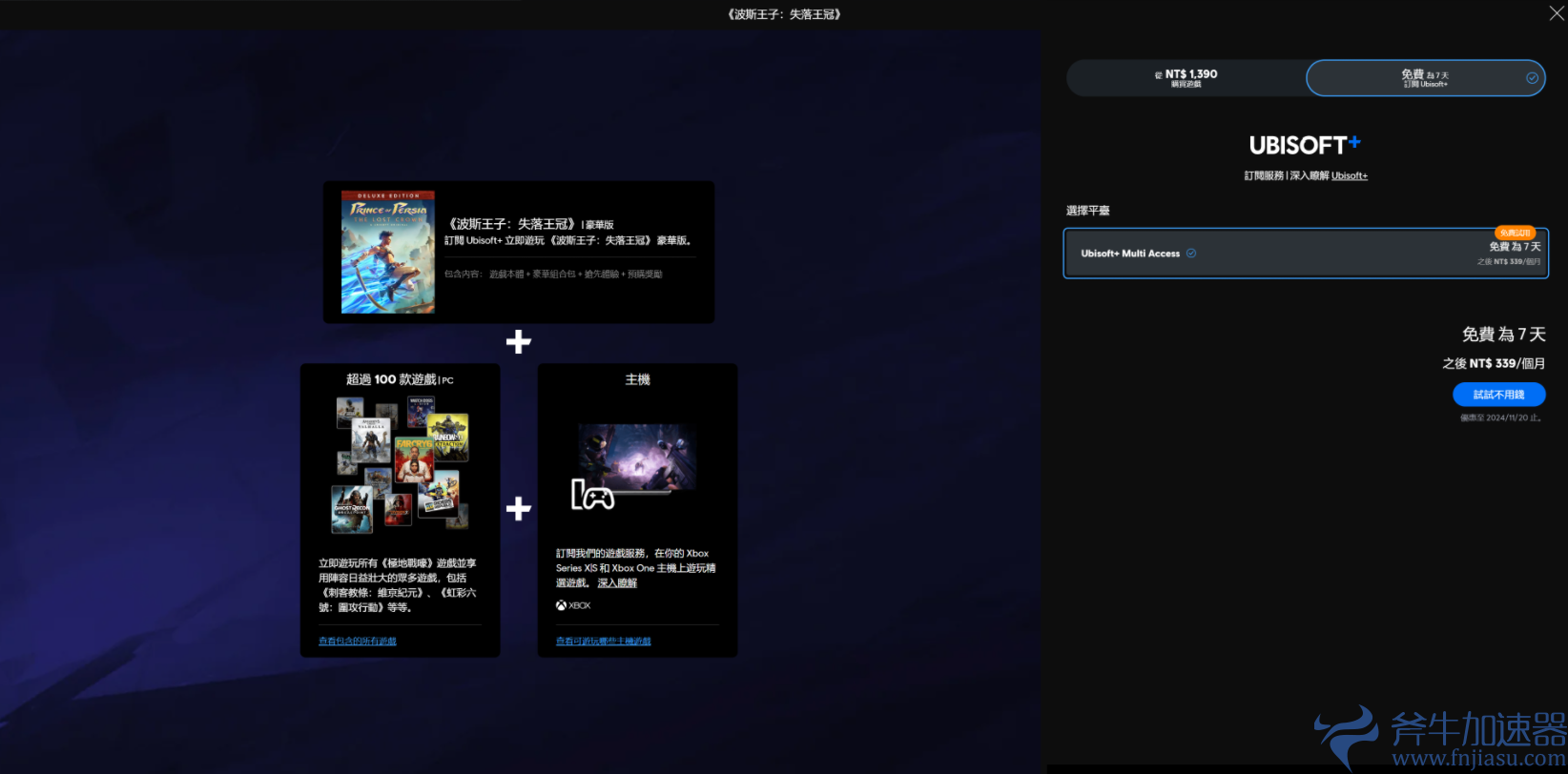The width and height of the screenshot is (1568, 774).
Task: Open the 查看可遊玩哪些主機遊戲 link
Action: click(604, 642)
